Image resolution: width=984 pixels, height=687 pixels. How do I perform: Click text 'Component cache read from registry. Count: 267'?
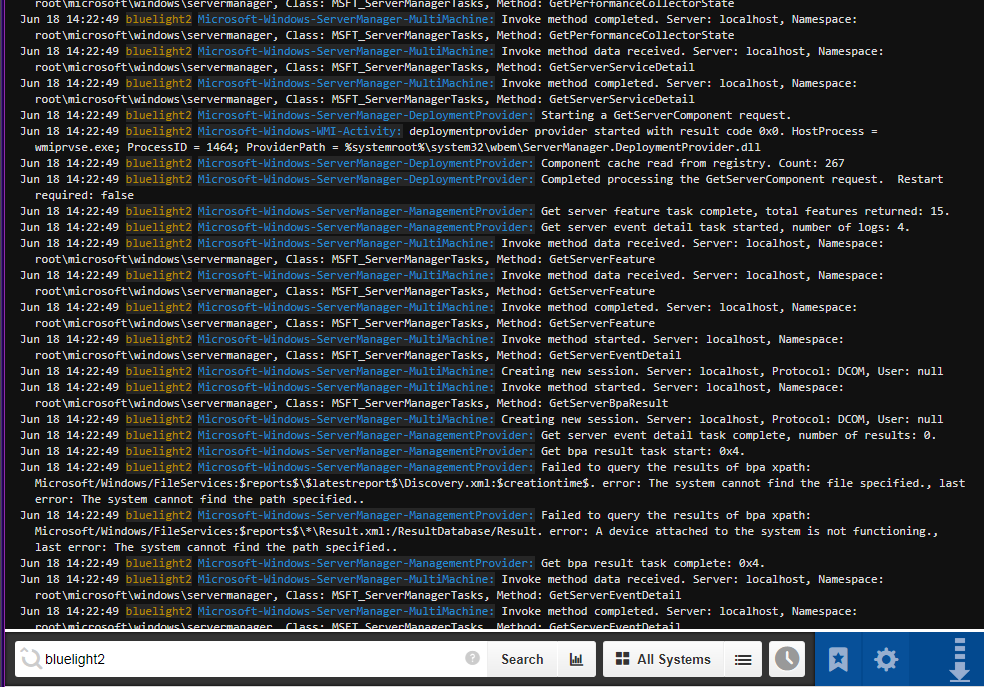693,163
